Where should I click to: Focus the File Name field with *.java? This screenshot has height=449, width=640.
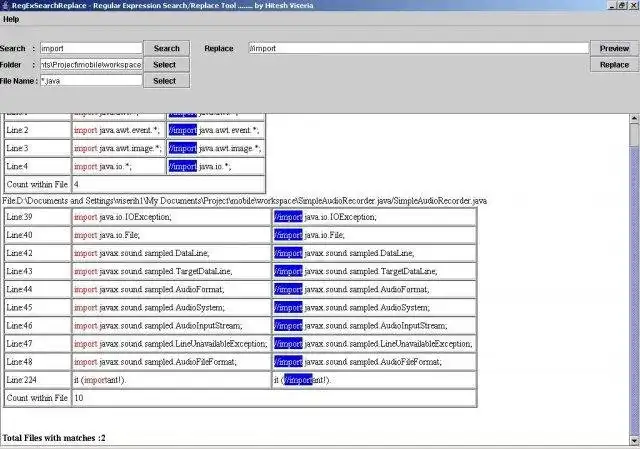click(x=91, y=81)
